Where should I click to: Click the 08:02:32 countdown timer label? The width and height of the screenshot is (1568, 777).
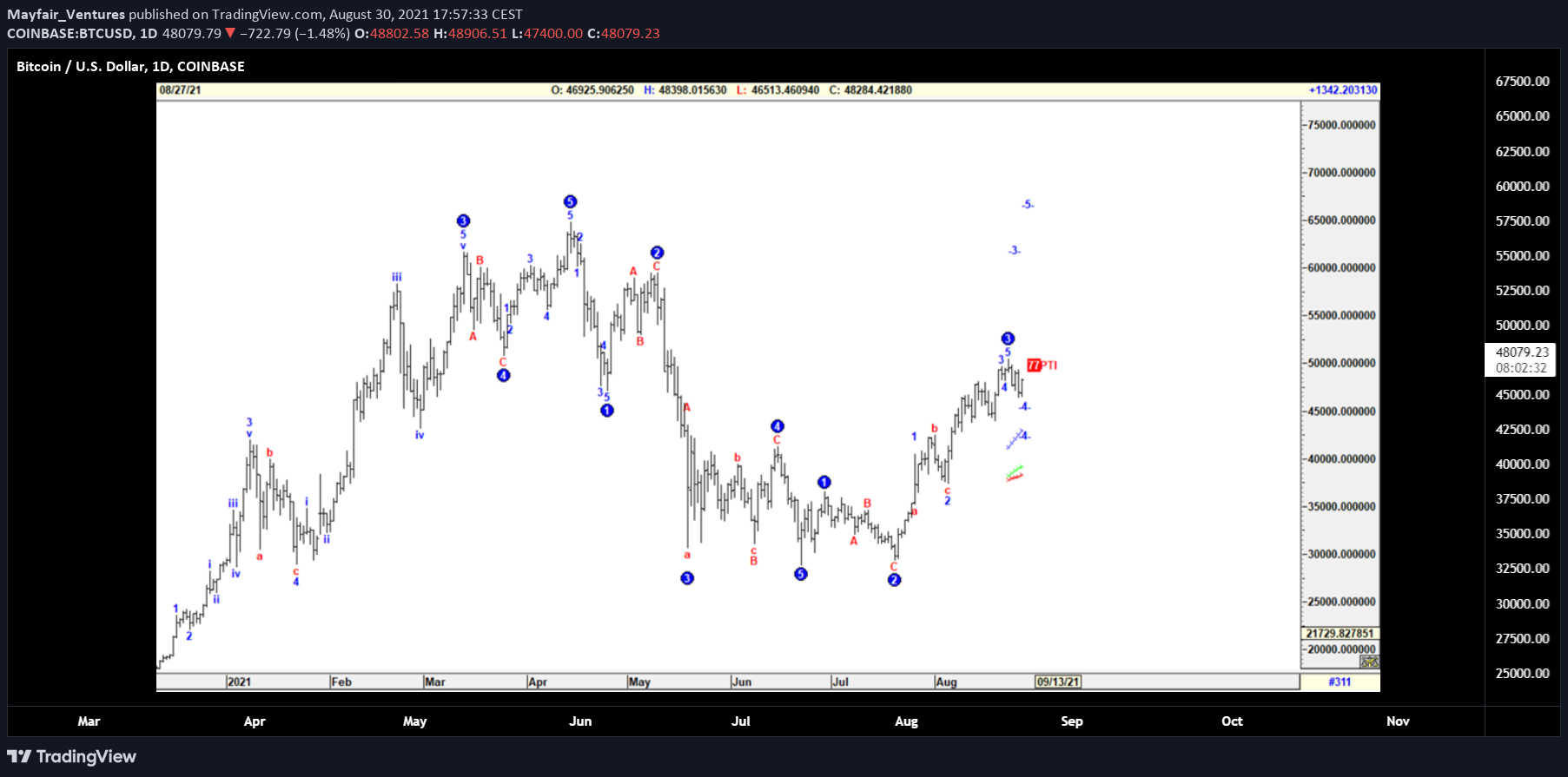click(x=1521, y=367)
